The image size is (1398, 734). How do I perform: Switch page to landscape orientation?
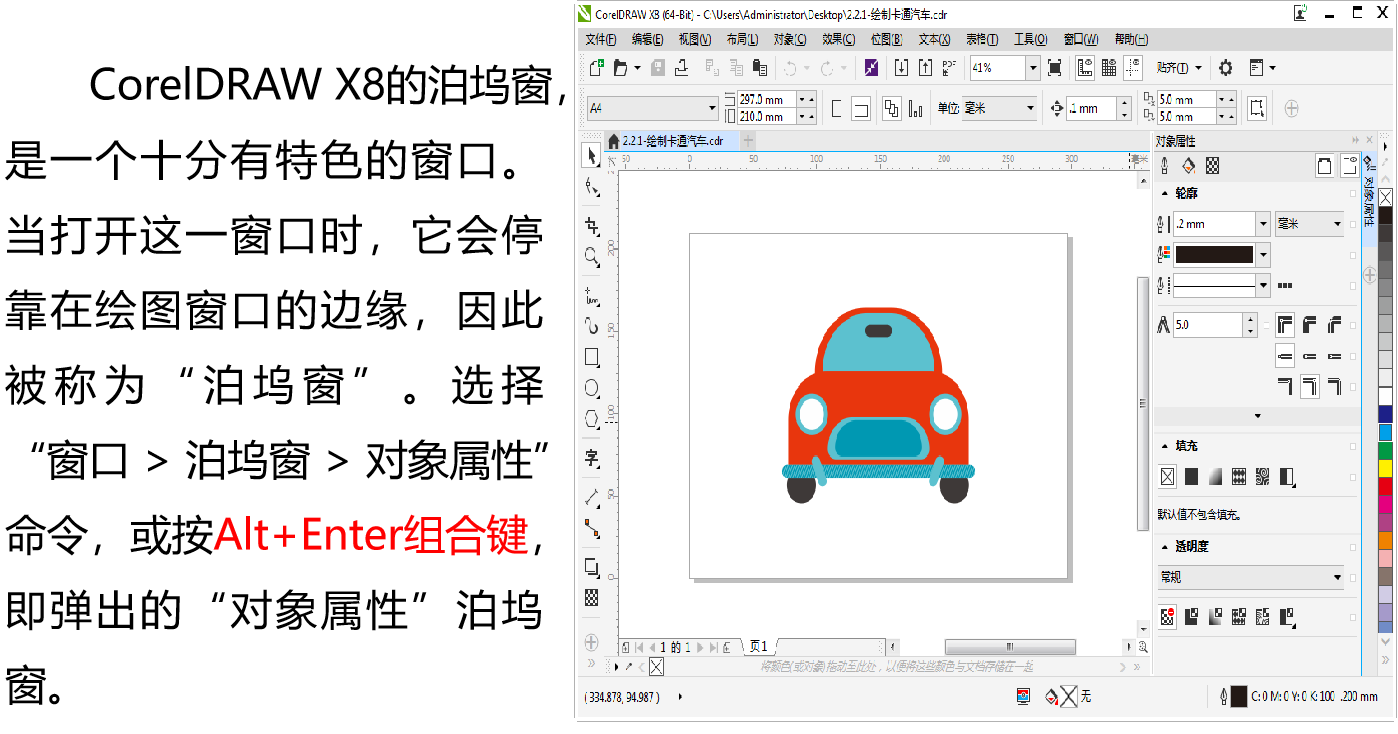click(861, 108)
